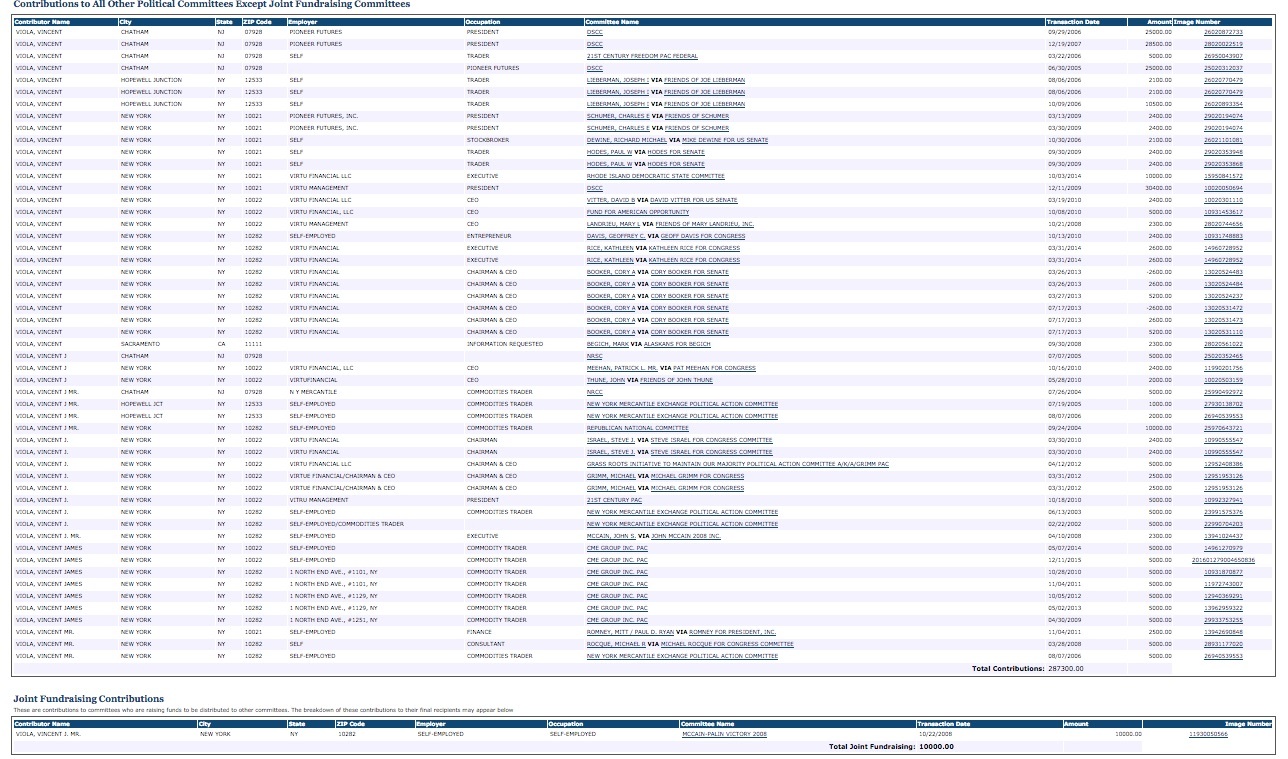Click image number 15950841572
The width and height of the screenshot is (1288, 759).
coord(1223,176)
